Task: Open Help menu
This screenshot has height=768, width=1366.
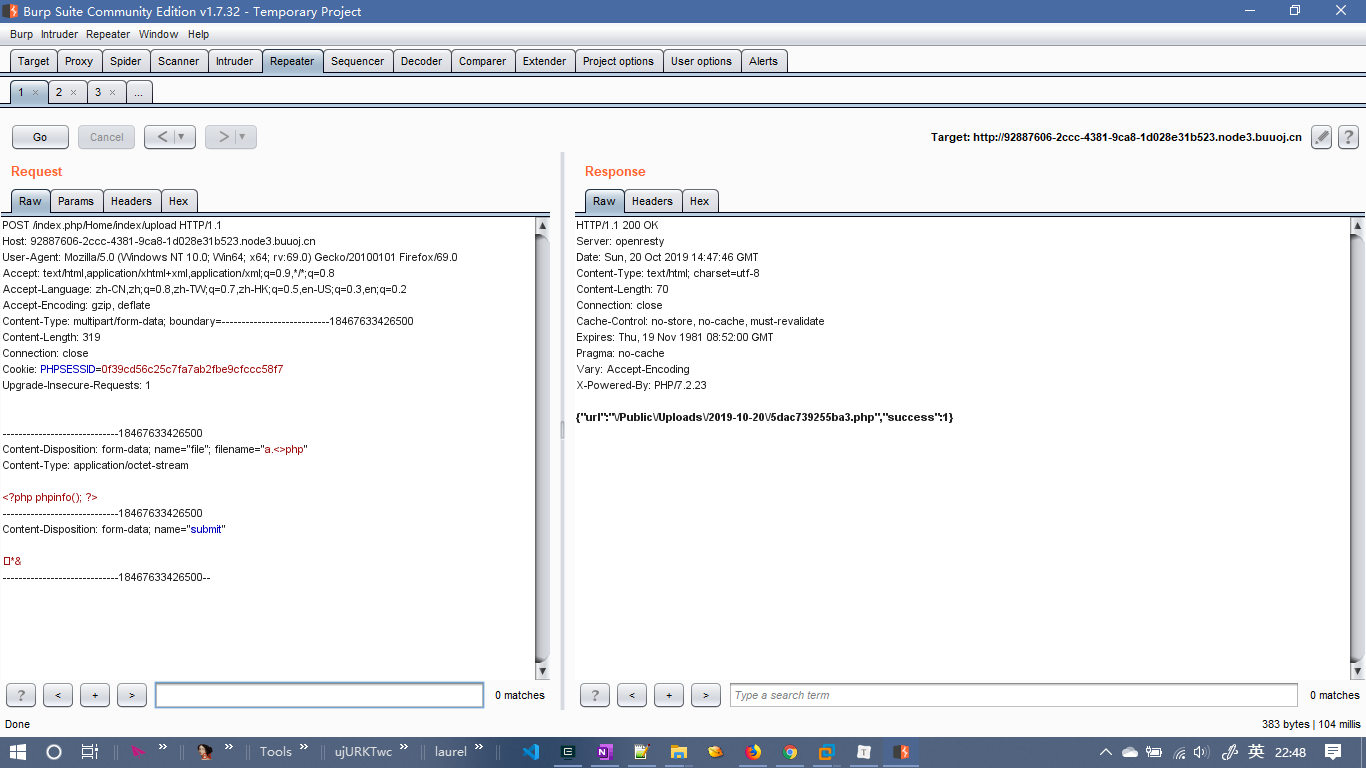Action: tap(199, 34)
